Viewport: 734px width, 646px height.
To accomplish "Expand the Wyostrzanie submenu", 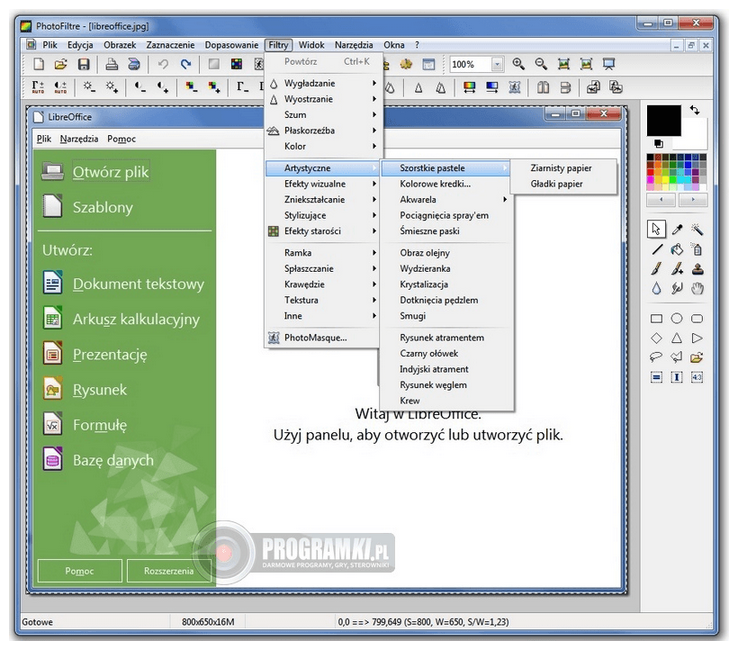I will click(x=323, y=99).
